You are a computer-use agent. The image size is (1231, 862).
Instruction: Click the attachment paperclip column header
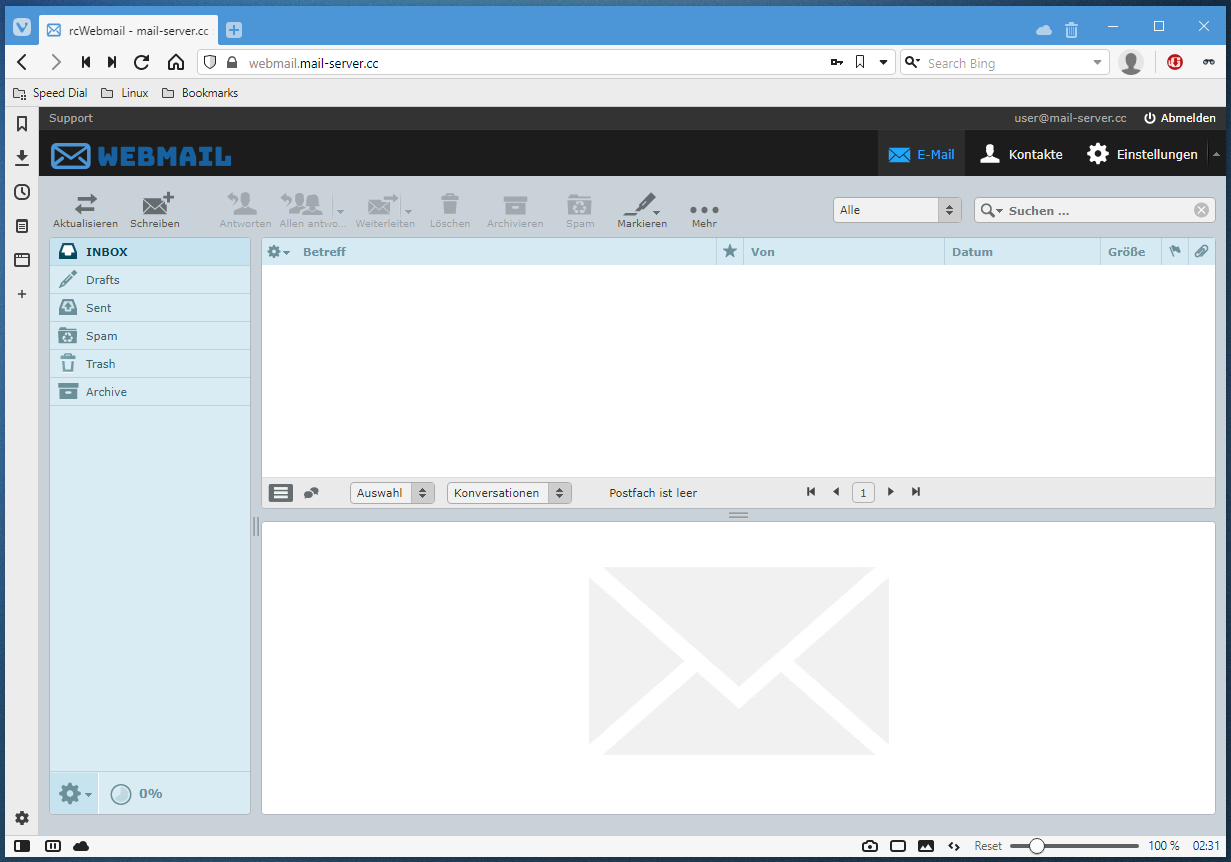click(x=1201, y=251)
